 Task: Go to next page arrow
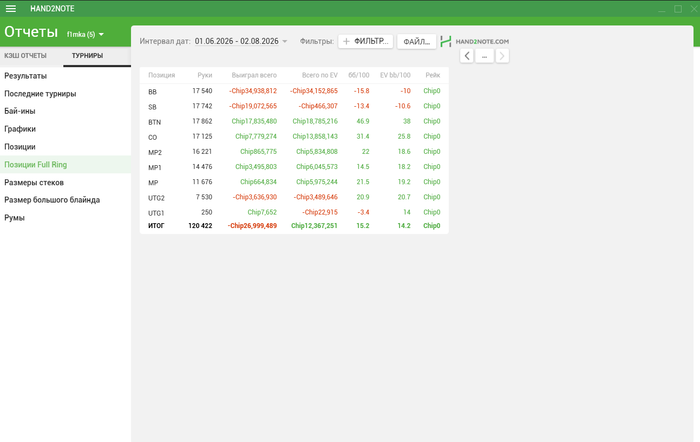(502, 56)
